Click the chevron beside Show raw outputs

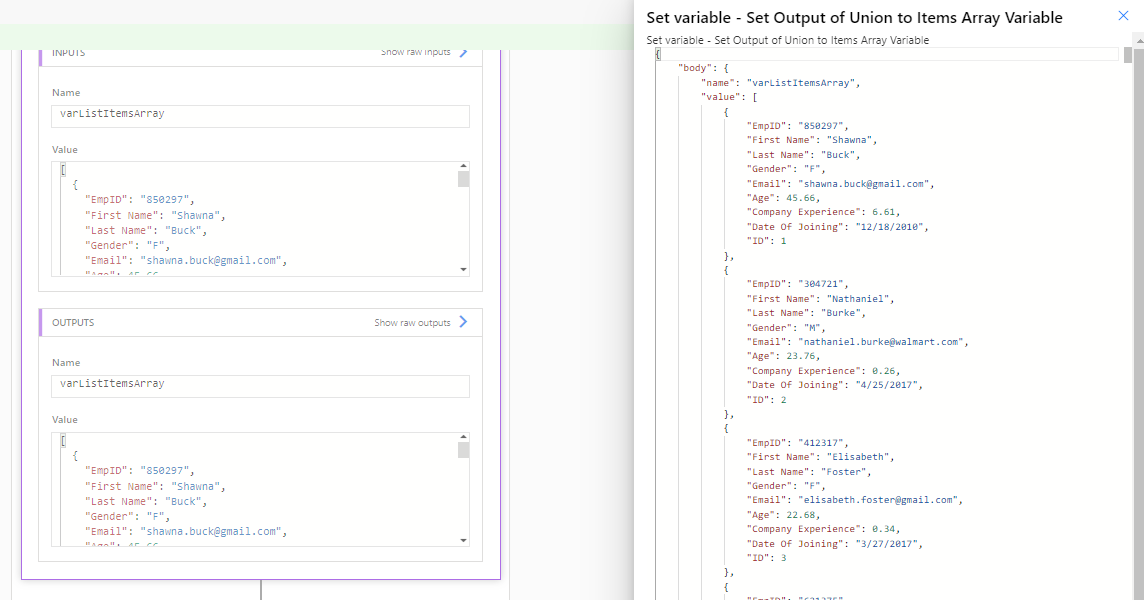(463, 322)
